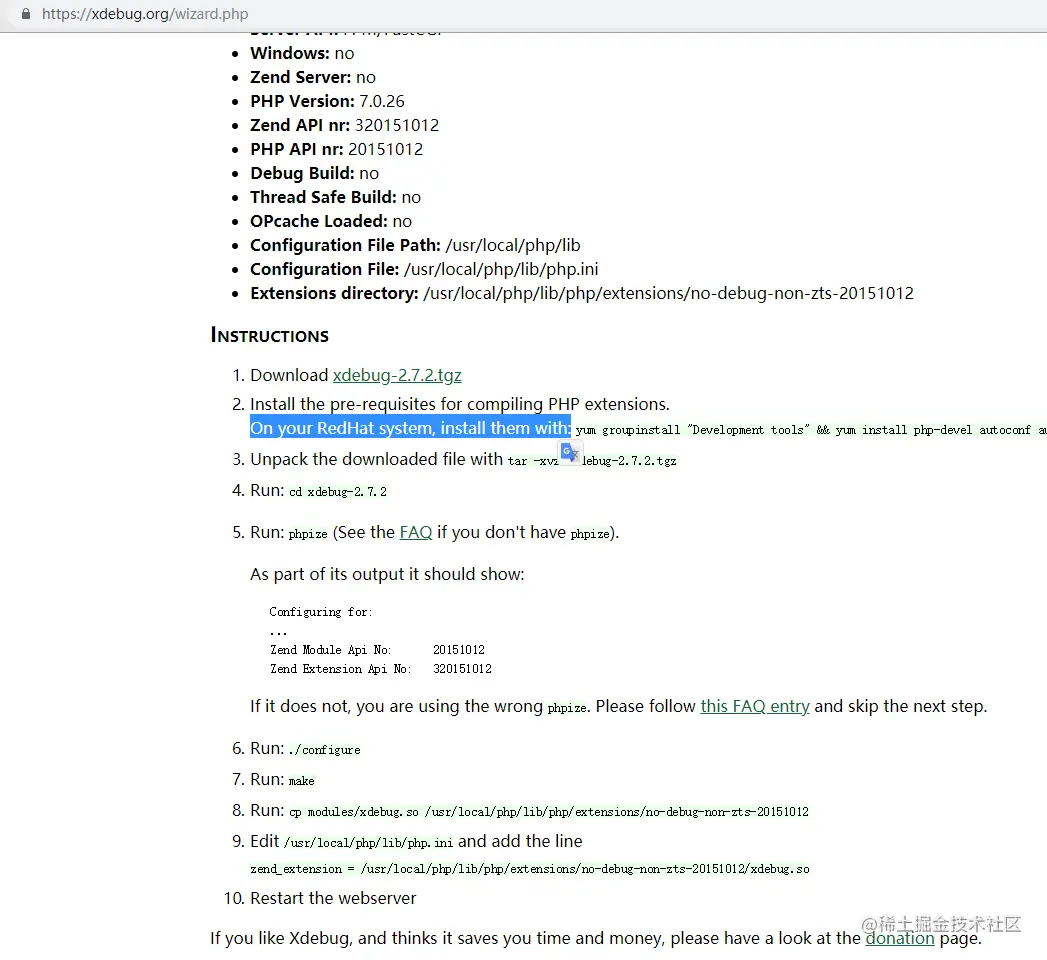Open the FAQ link about phpize
The width and height of the screenshot is (1047, 960).
pos(415,532)
